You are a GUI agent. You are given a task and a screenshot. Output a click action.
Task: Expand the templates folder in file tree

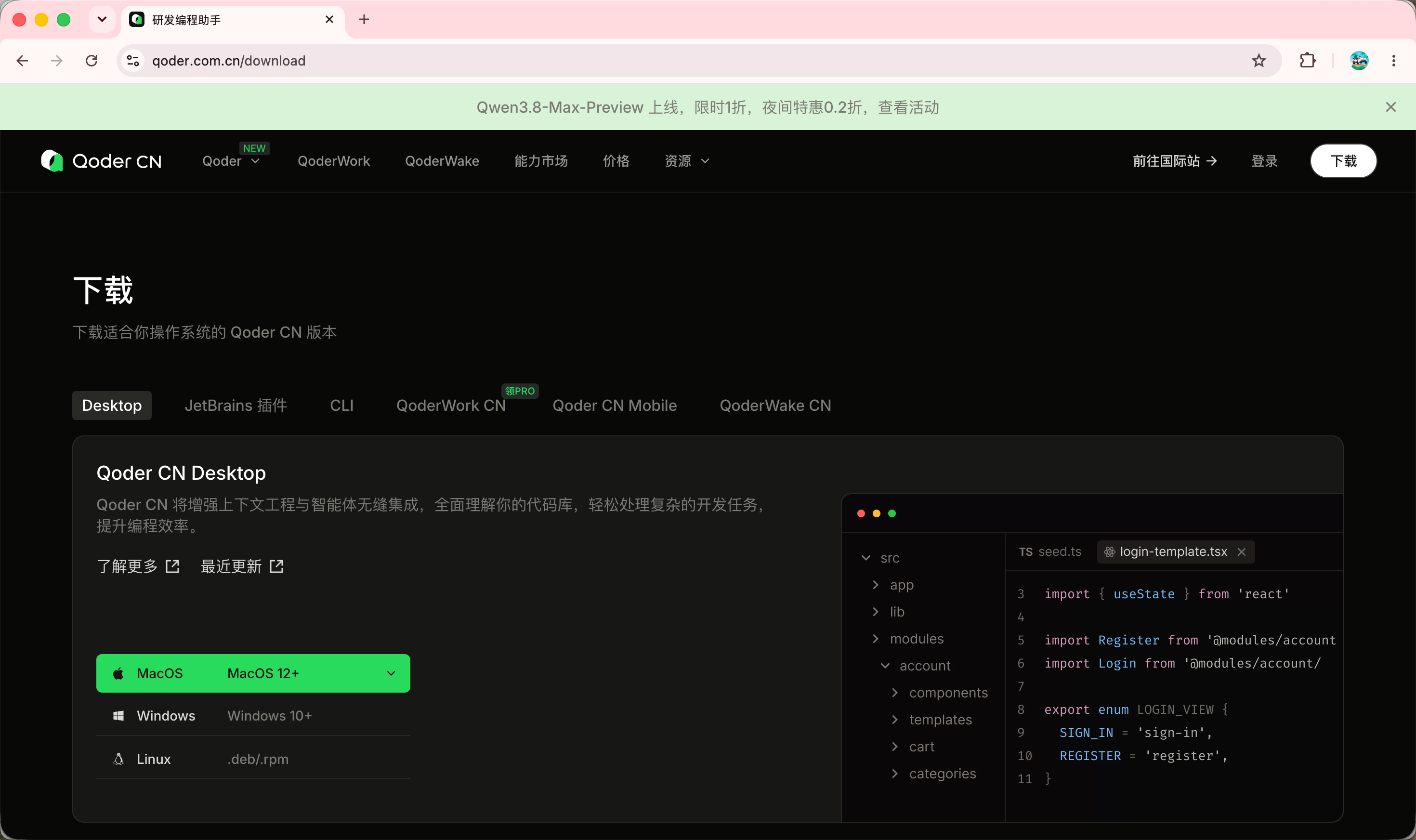(895, 720)
